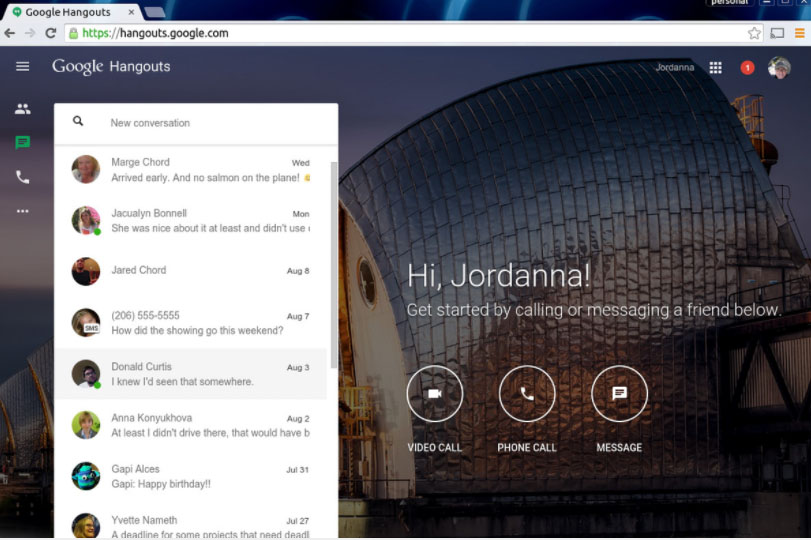Open Jared Chord conversation
The image size is (811, 540).
pos(190,271)
